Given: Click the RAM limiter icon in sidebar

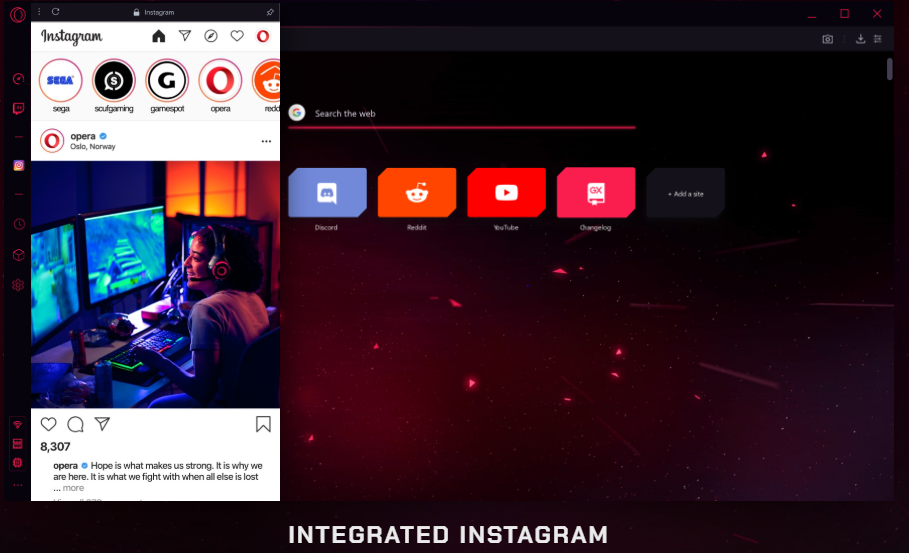Looking at the screenshot, I should tap(18, 444).
